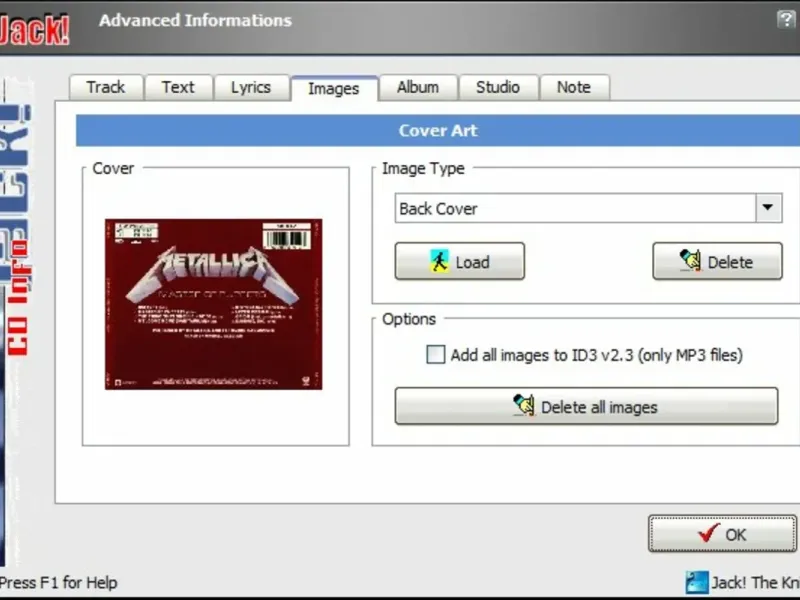Click the Options group label
The height and width of the screenshot is (600, 800).
409,319
